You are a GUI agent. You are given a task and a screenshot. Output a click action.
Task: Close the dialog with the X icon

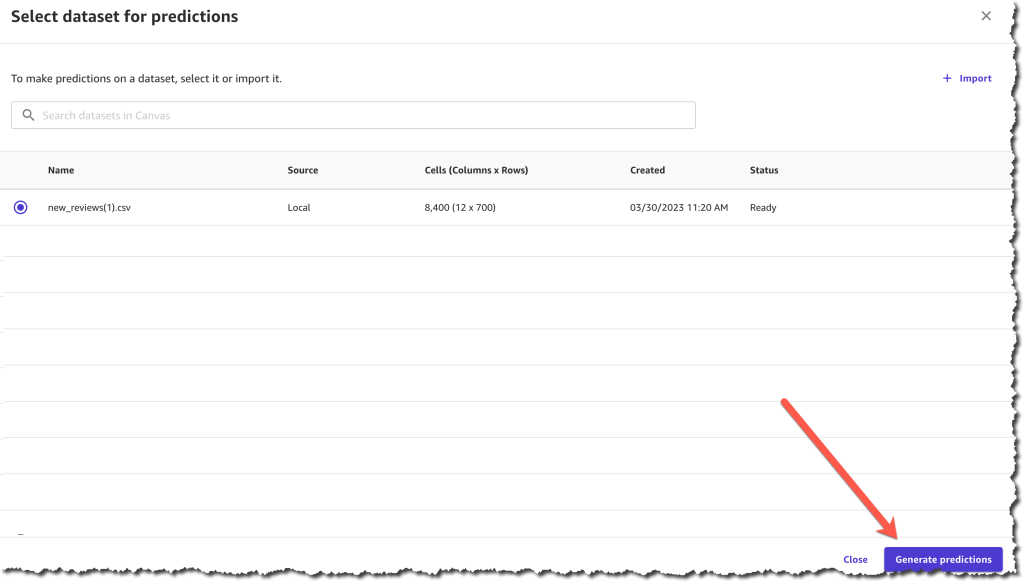986,16
